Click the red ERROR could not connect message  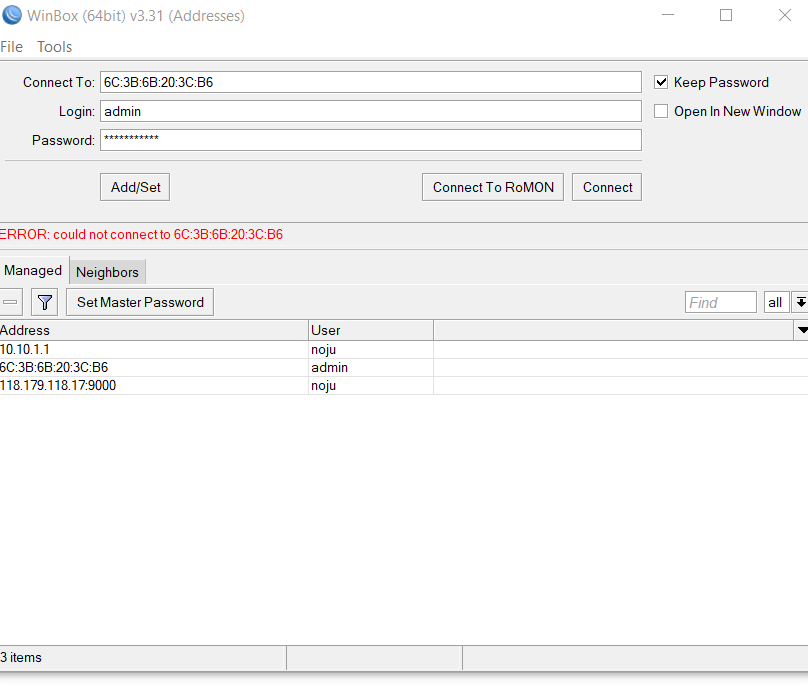point(141,235)
